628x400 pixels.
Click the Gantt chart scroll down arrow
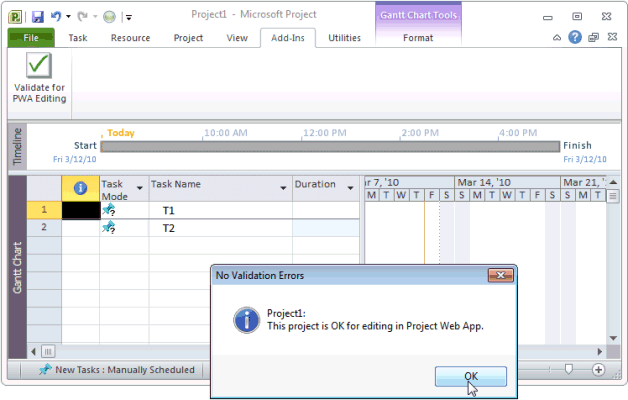coord(613,338)
